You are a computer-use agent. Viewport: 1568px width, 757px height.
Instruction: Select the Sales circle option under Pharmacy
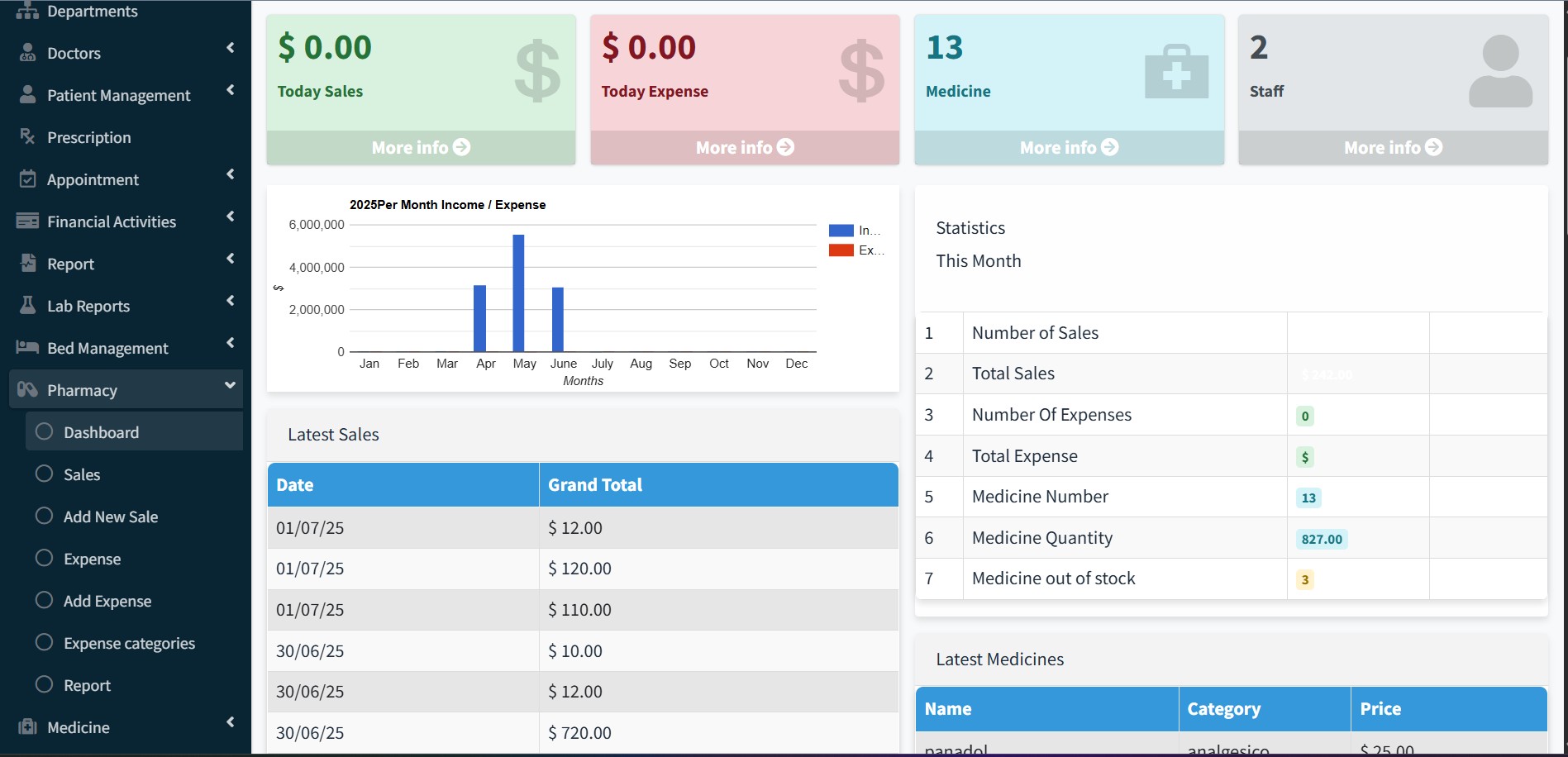point(45,474)
